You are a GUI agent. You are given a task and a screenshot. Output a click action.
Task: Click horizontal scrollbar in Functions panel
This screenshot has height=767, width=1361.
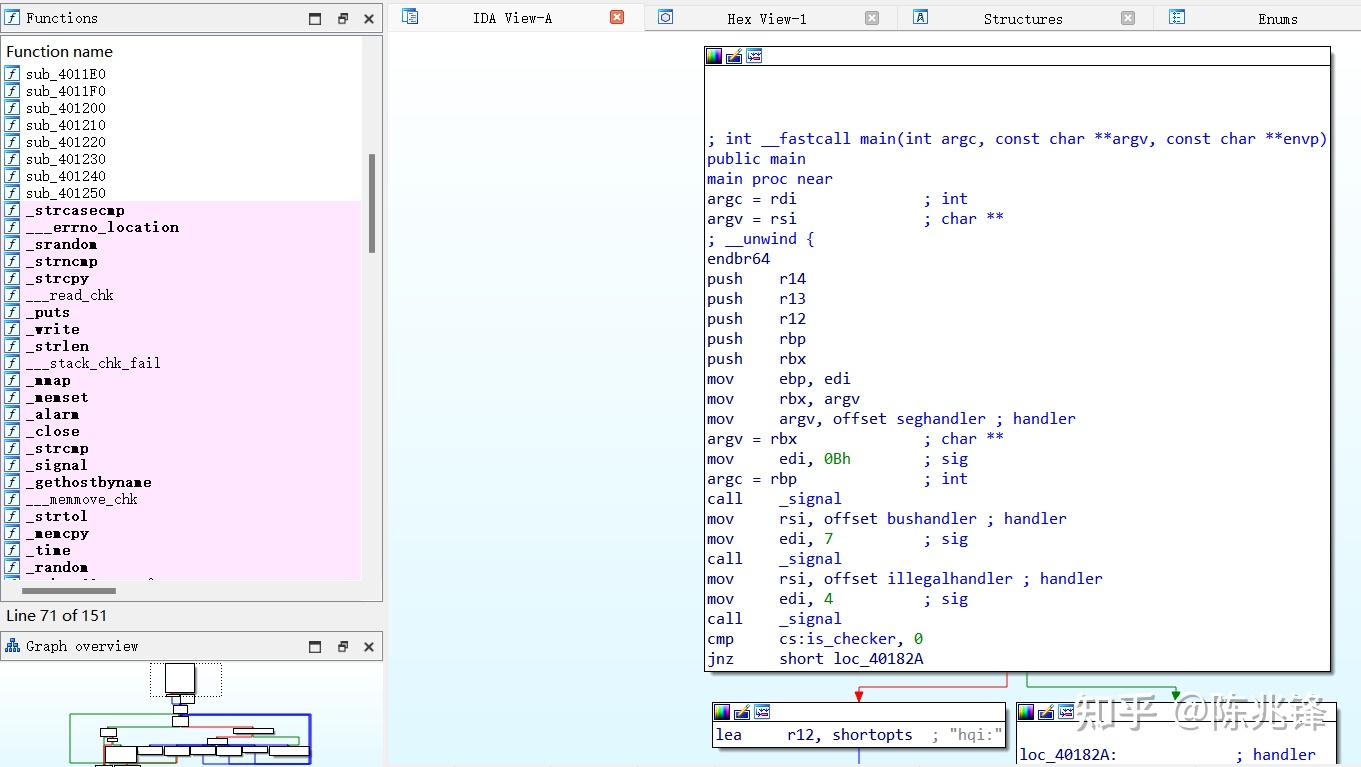(68, 590)
